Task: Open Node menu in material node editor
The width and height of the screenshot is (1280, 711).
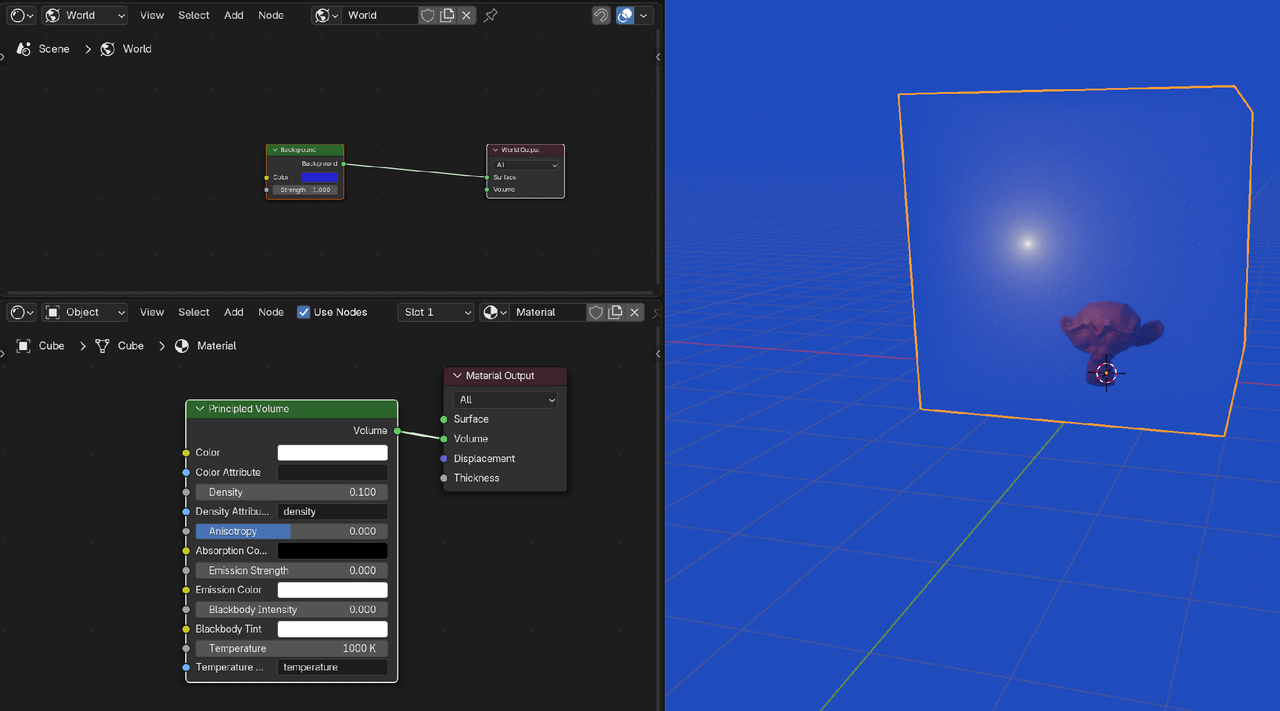Action: click(x=271, y=312)
